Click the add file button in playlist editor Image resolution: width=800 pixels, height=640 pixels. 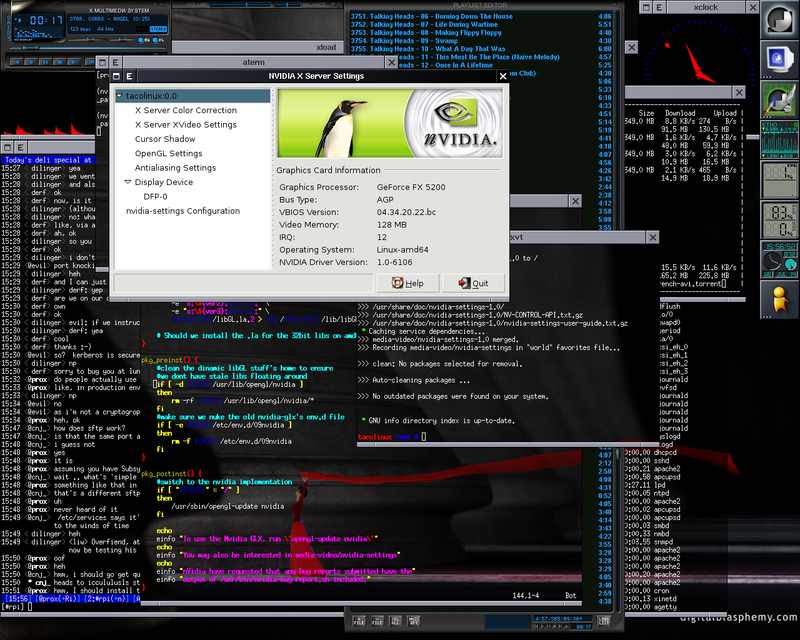(x=359, y=621)
